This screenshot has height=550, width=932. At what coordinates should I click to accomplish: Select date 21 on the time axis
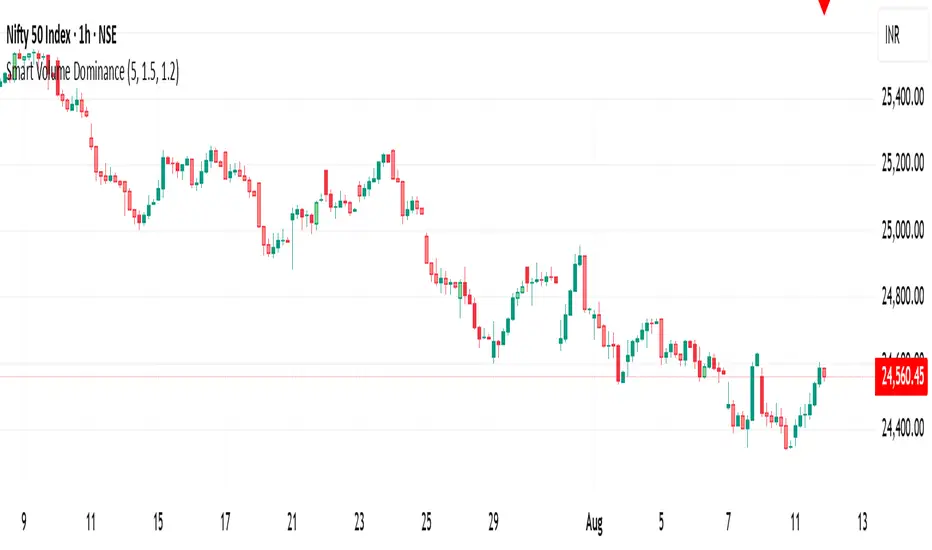coord(293,521)
